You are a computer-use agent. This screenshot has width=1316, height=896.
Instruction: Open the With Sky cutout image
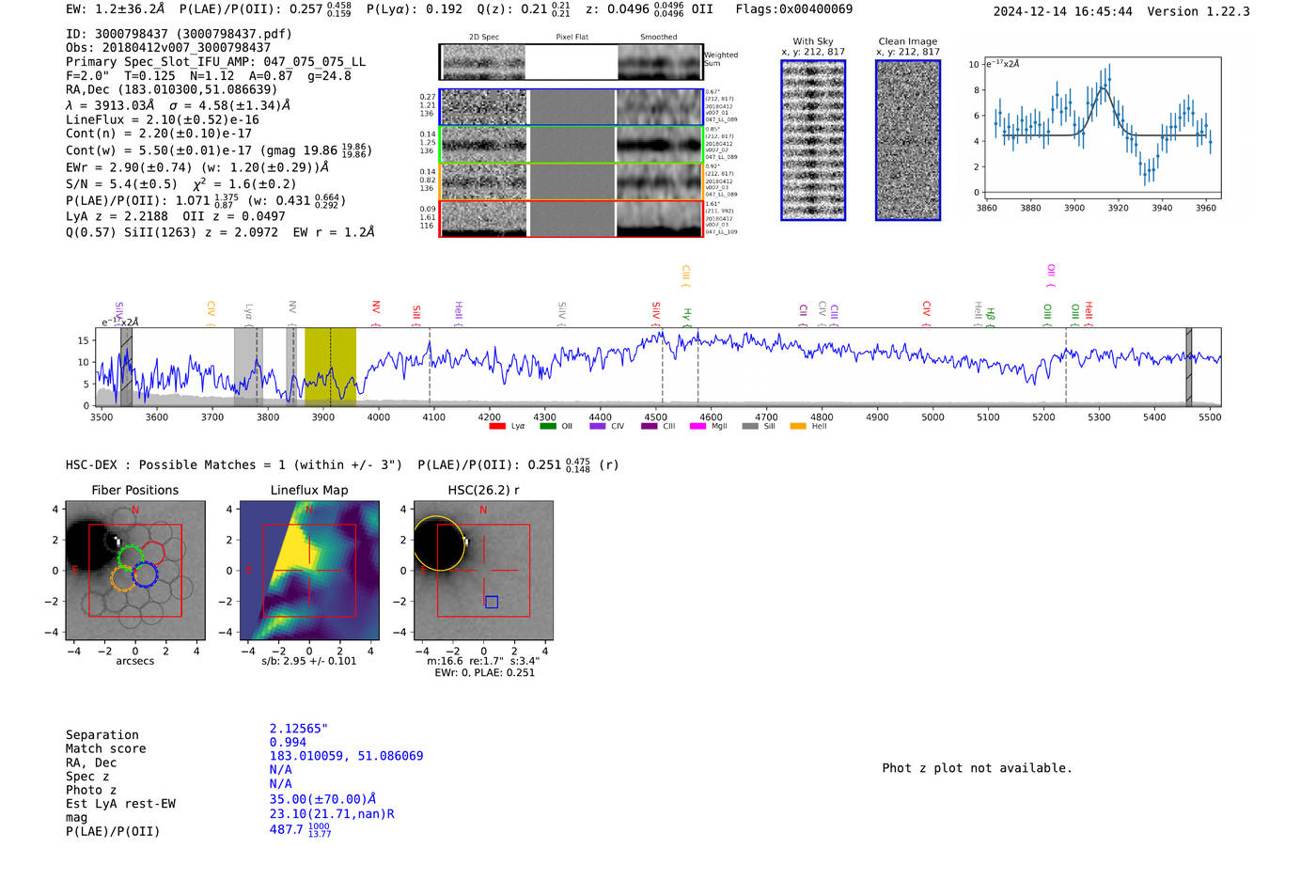point(813,140)
